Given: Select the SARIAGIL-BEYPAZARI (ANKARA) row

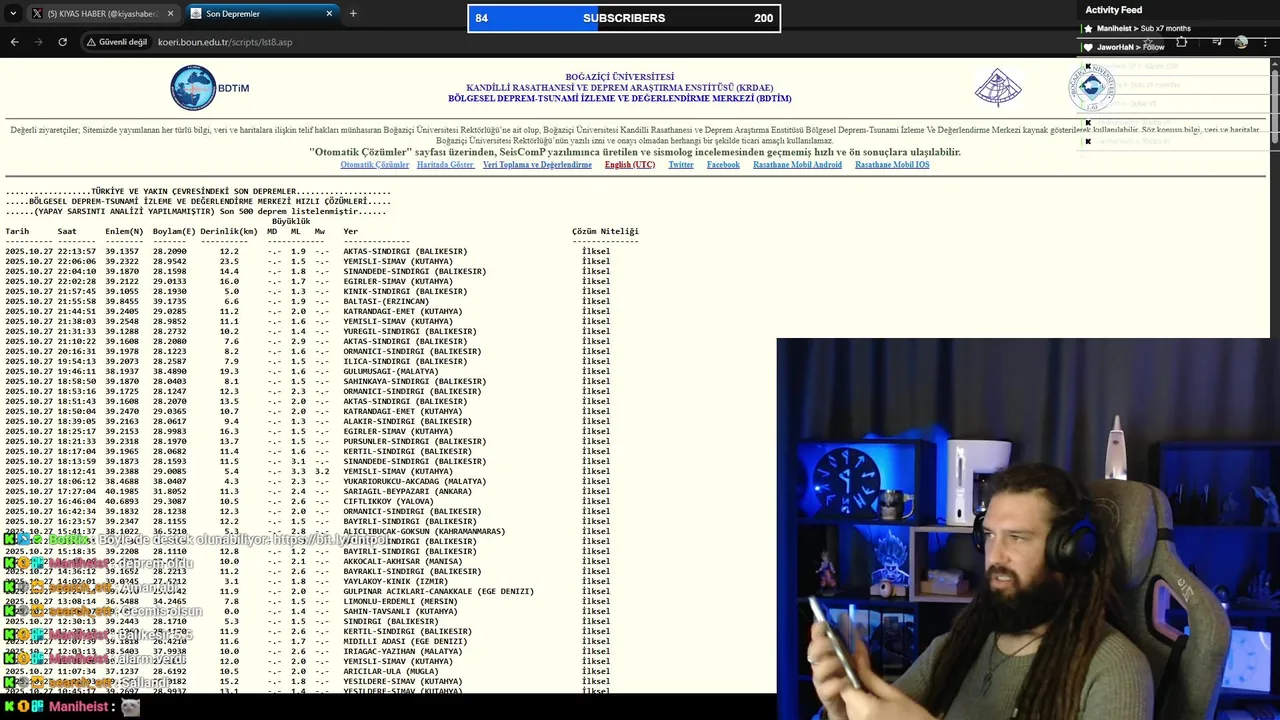Looking at the screenshot, I should click(x=307, y=491).
